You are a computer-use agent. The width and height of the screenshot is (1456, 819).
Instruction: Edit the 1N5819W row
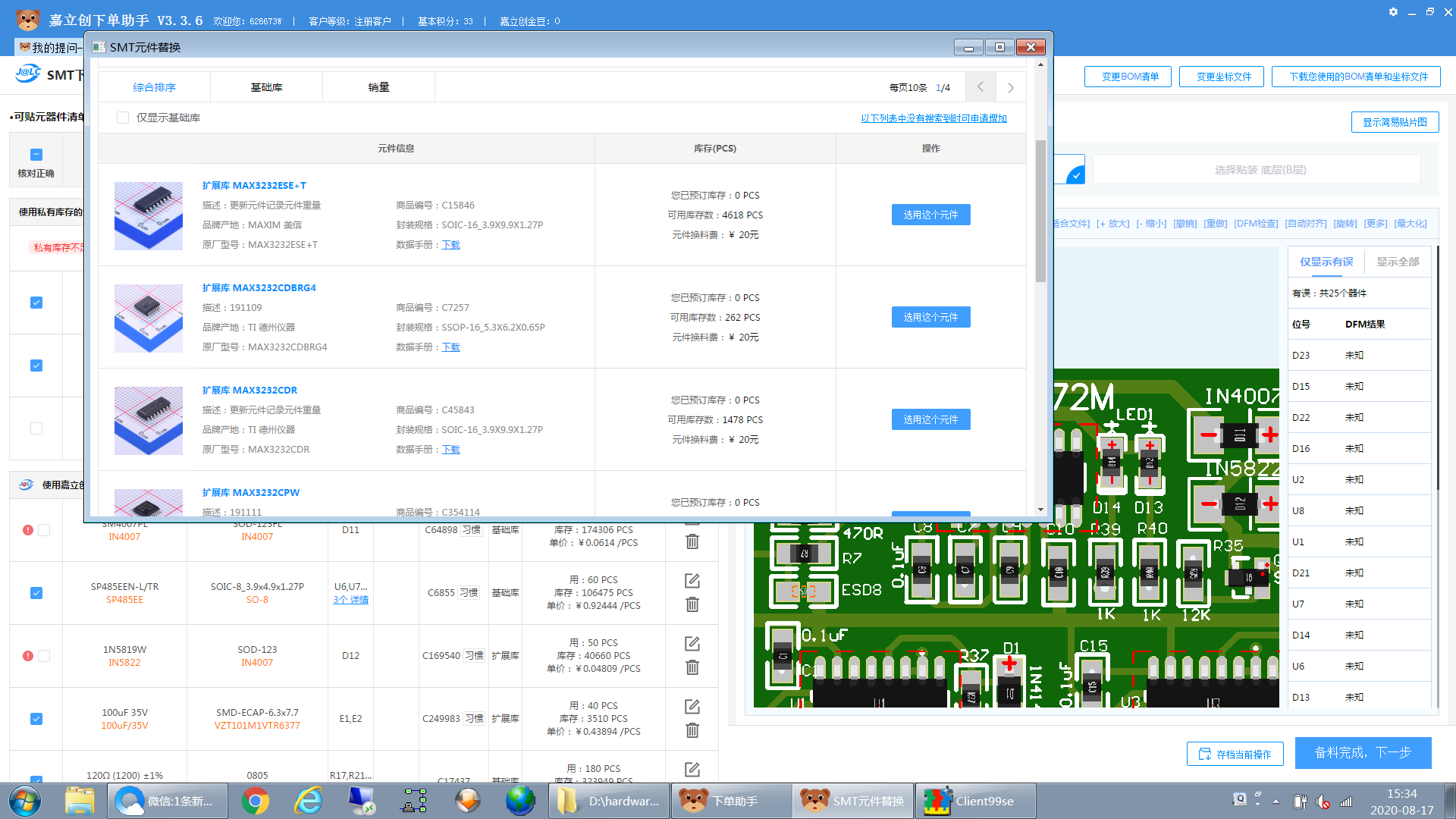point(692,643)
